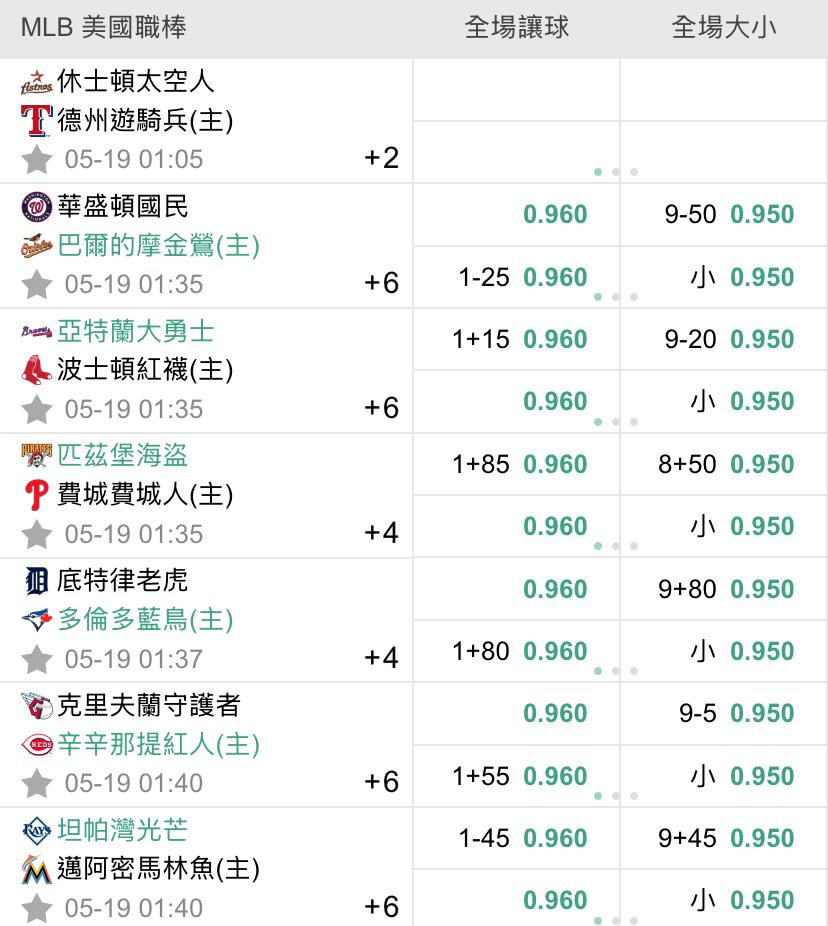Click the Texas Rangers T logo
Image resolution: width=828 pixels, height=926 pixels.
[x=37, y=120]
